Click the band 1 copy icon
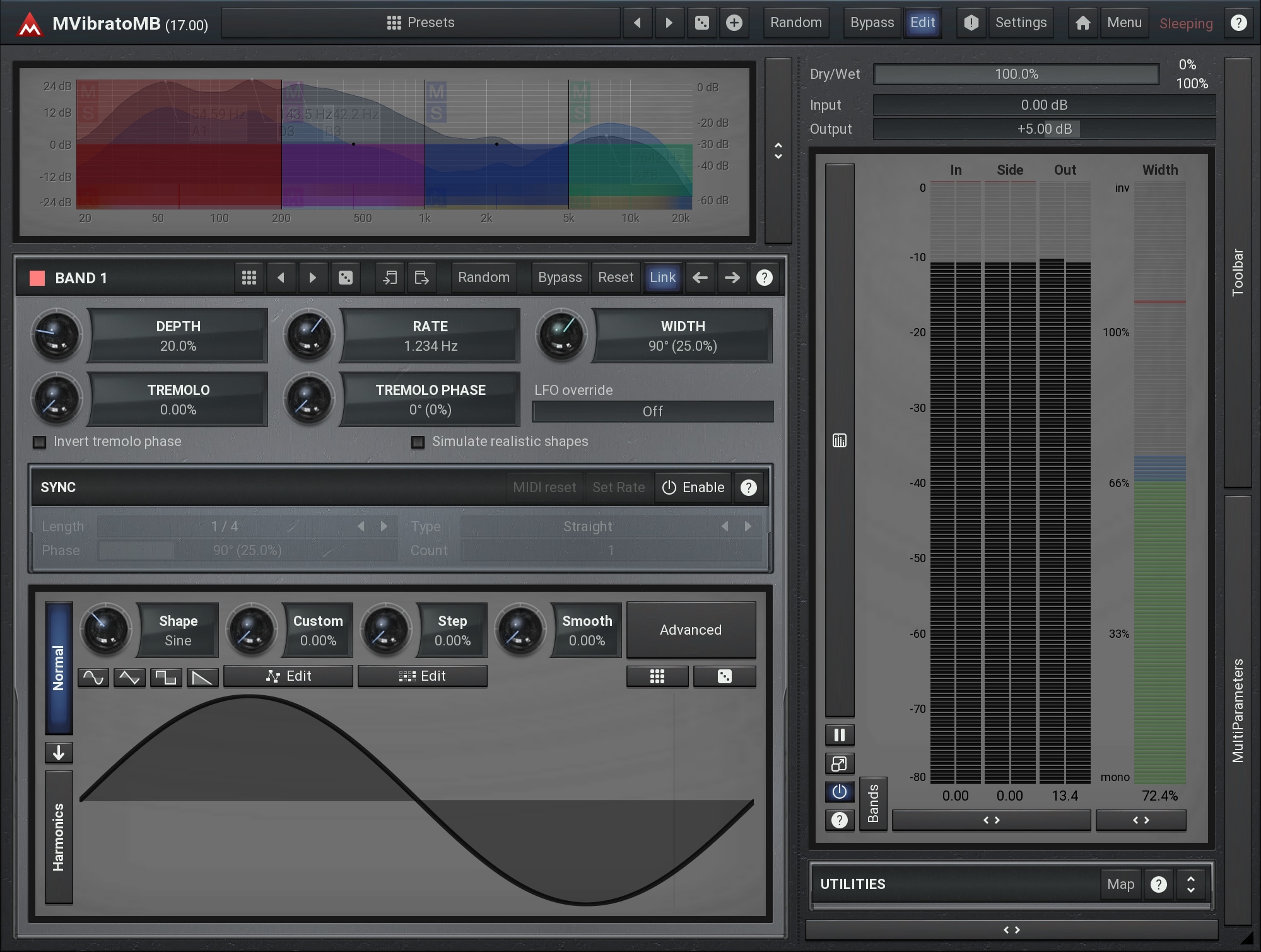1261x952 pixels. (x=390, y=278)
